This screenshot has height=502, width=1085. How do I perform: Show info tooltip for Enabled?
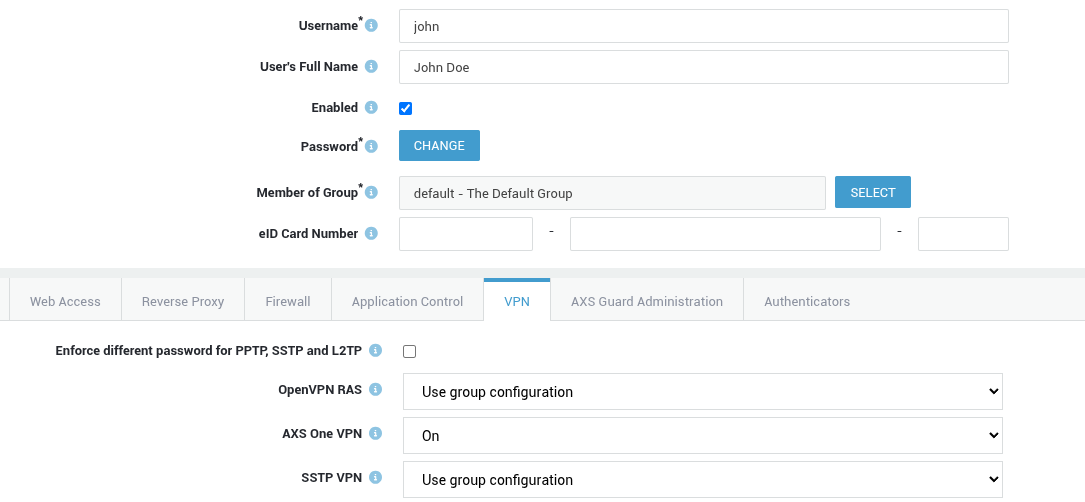tap(371, 107)
